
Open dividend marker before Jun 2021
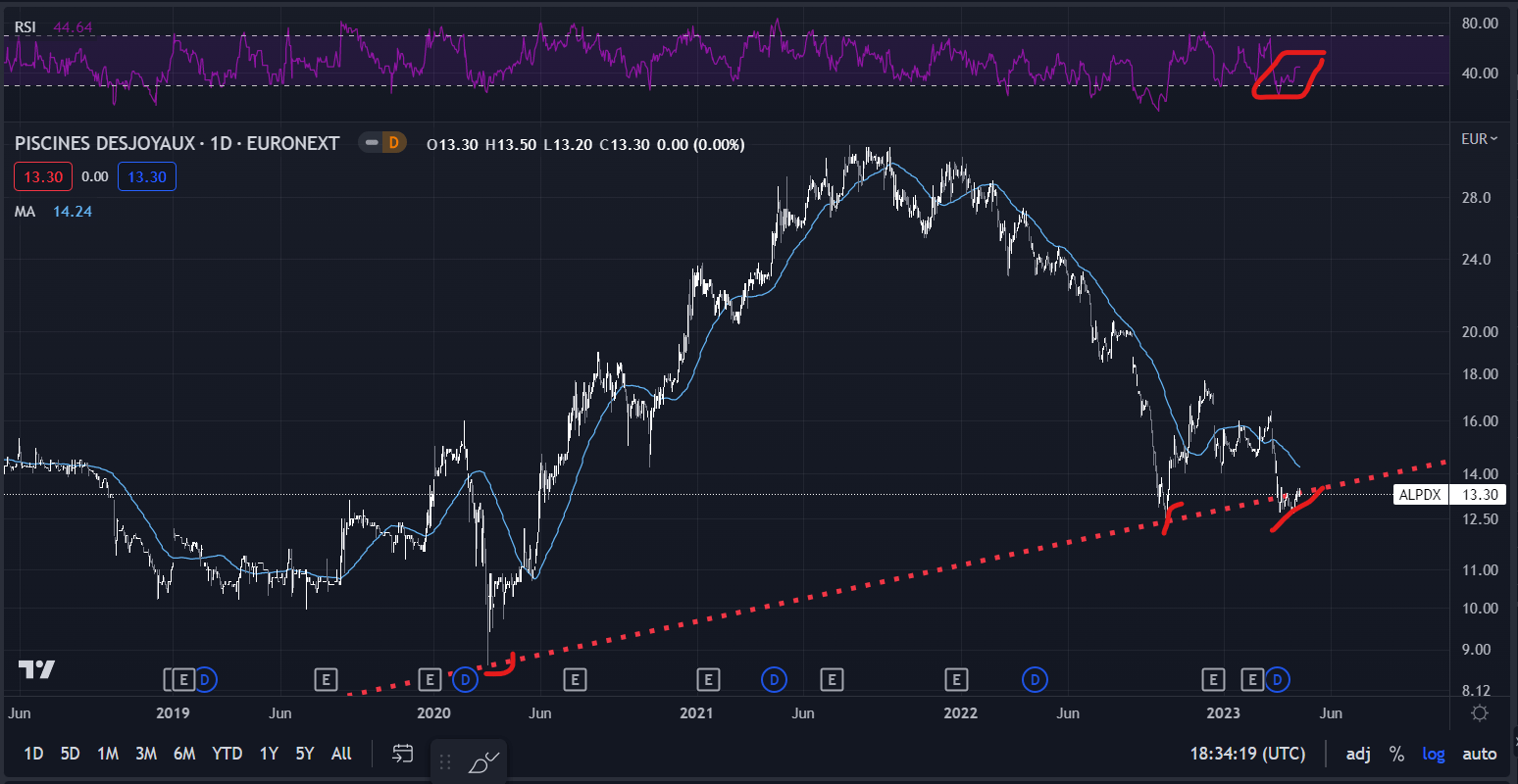tap(774, 678)
